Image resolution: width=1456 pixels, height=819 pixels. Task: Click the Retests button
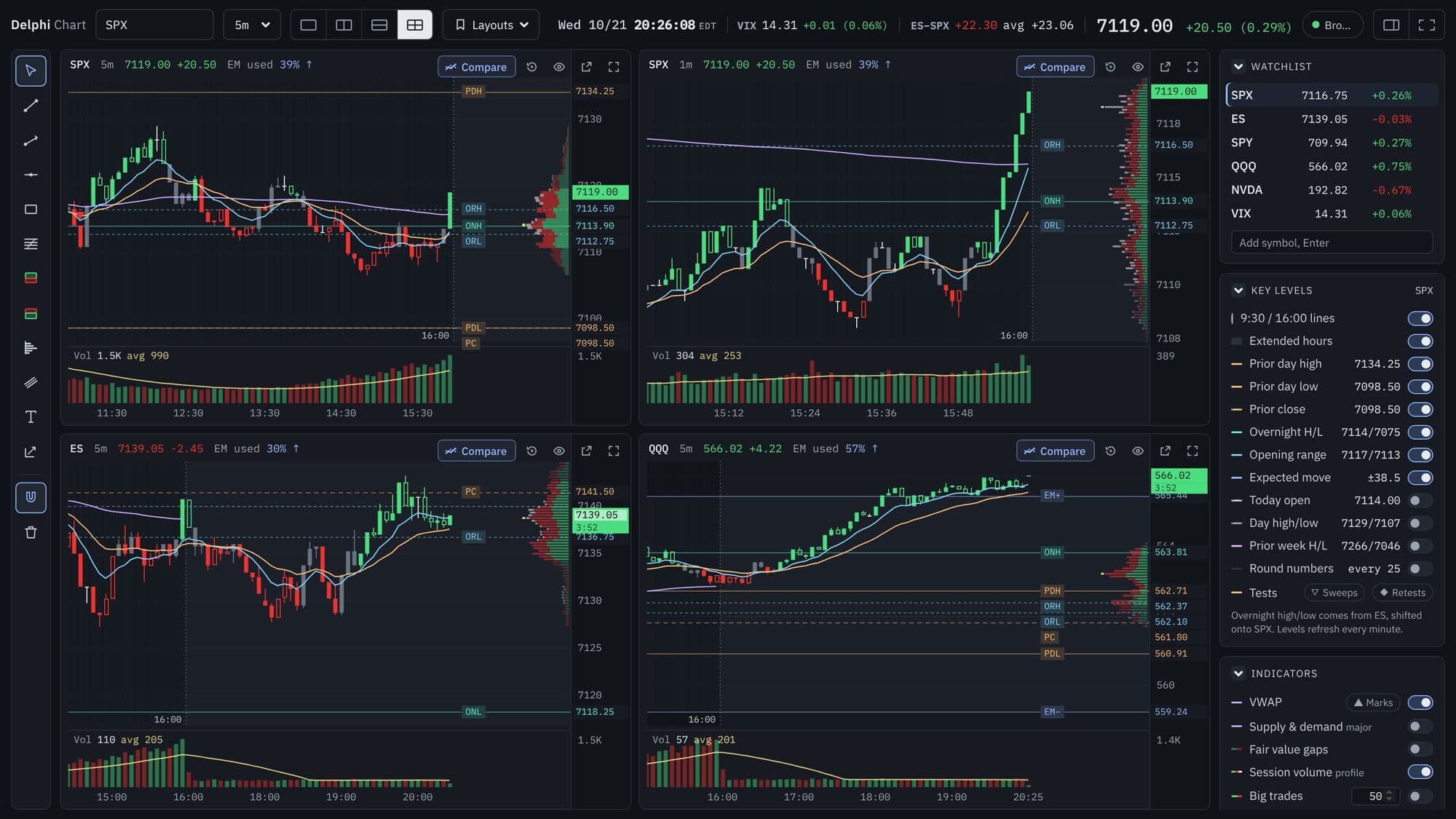[1402, 593]
